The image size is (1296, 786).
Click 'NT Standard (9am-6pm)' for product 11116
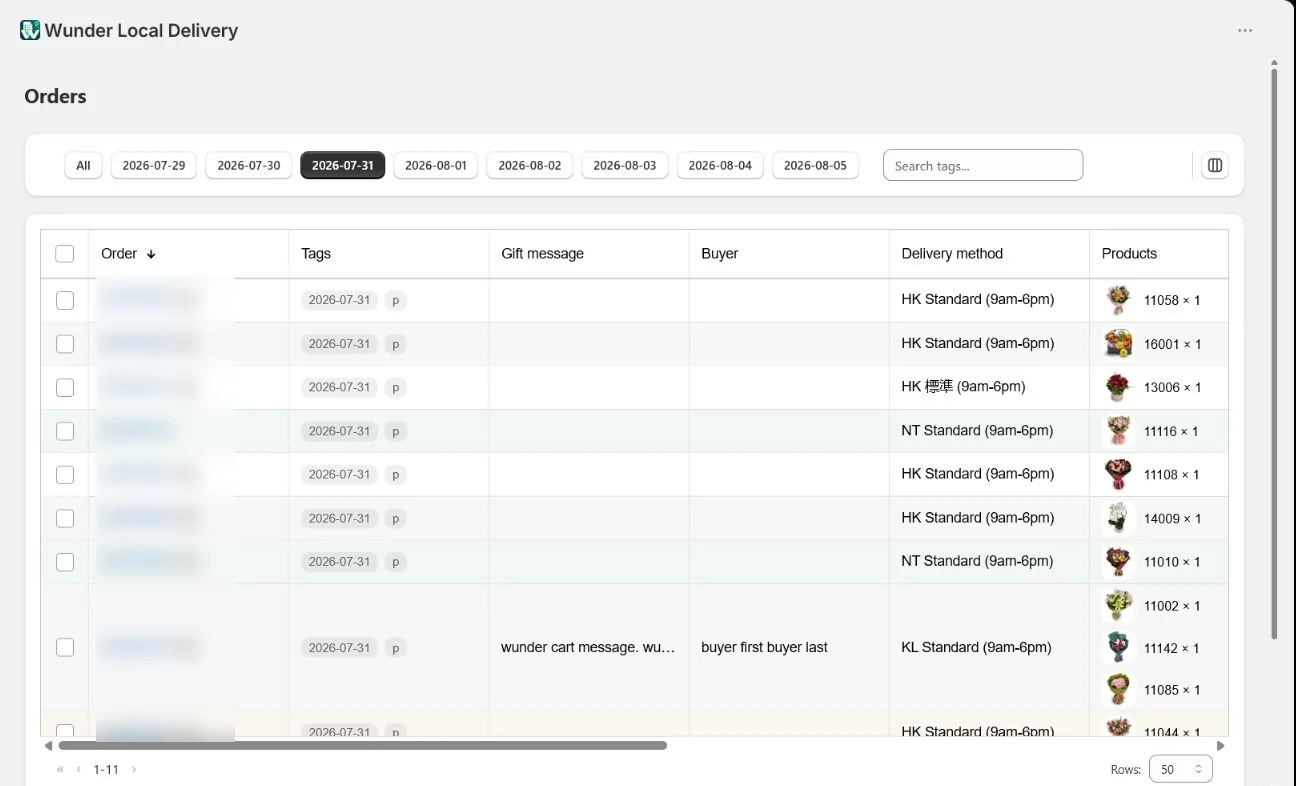977,430
